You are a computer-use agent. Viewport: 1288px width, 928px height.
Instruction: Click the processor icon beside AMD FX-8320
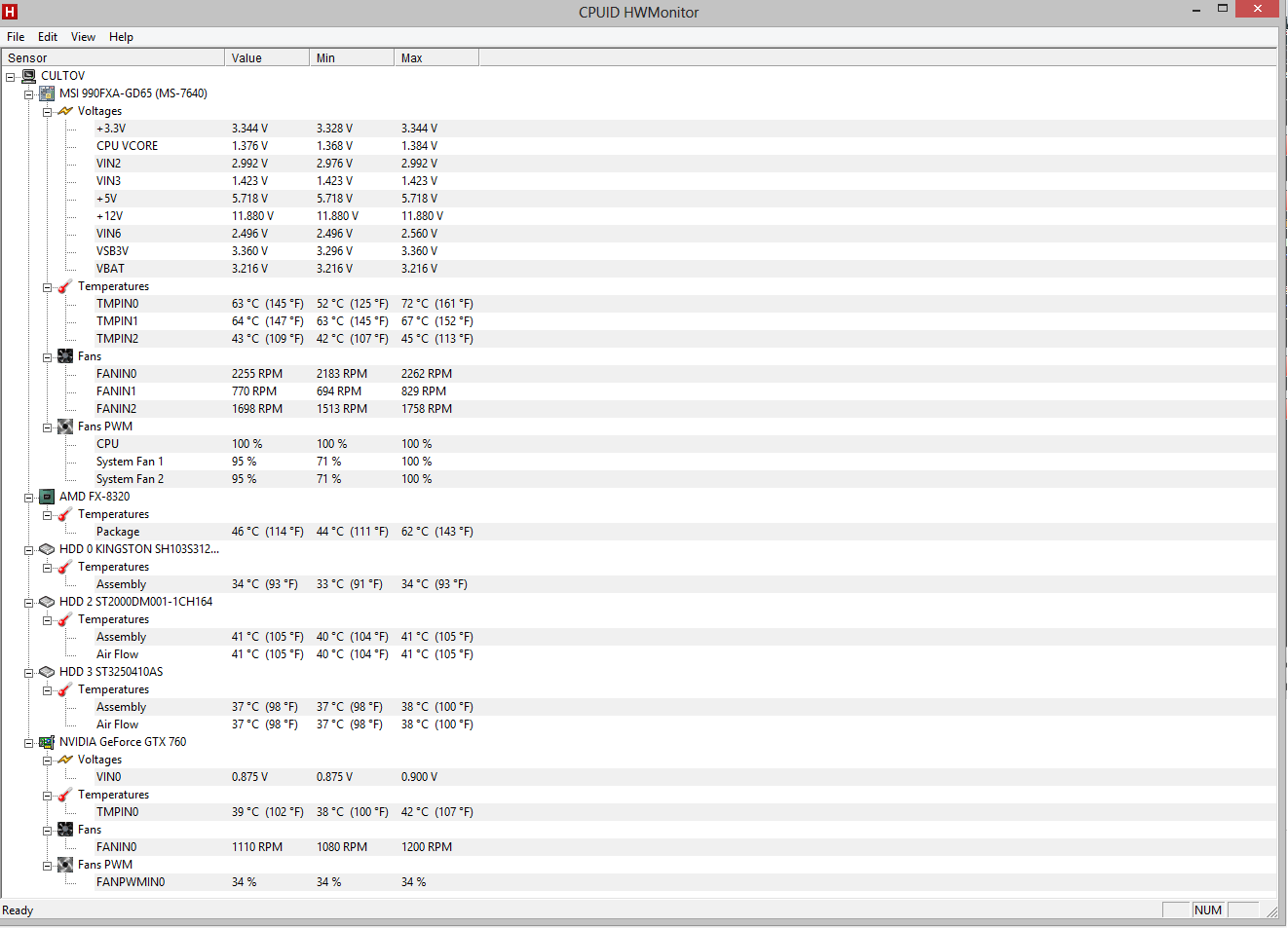coord(47,497)
